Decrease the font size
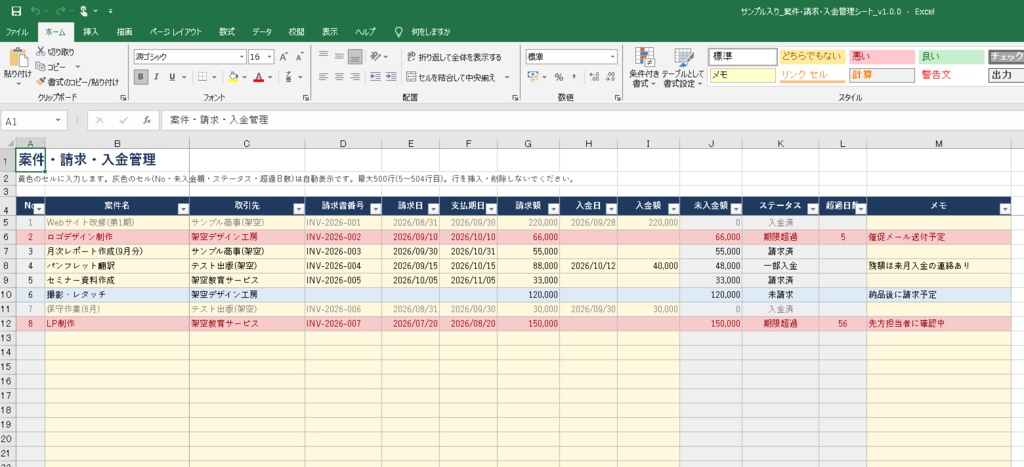1024x467 pixels. tap(299, 57)
